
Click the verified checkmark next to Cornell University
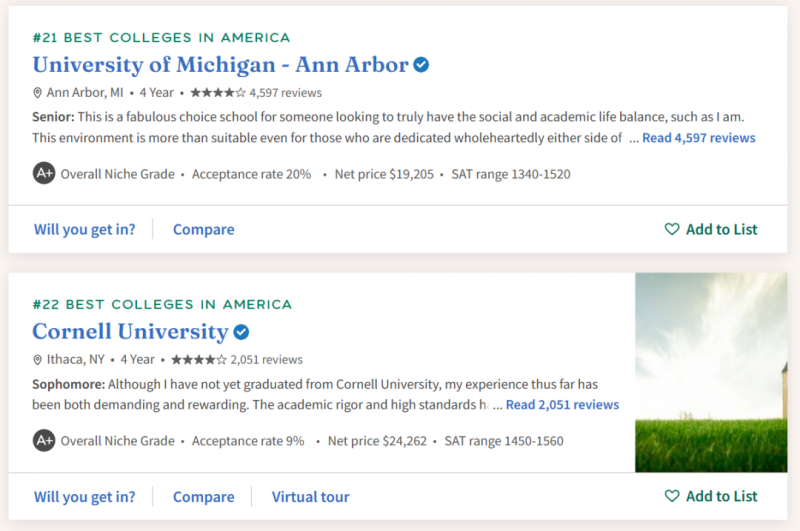[x=241, y=332]
